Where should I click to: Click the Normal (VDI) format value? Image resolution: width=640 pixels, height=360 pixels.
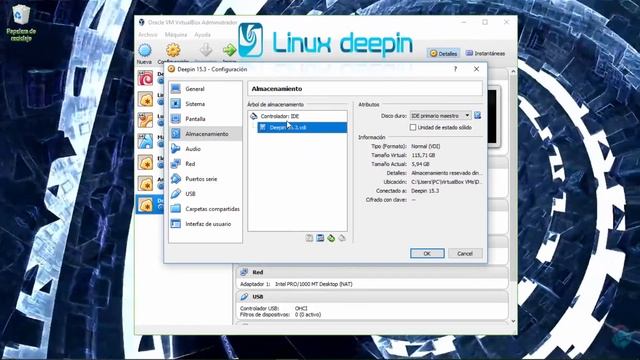[x=426, y=146]
